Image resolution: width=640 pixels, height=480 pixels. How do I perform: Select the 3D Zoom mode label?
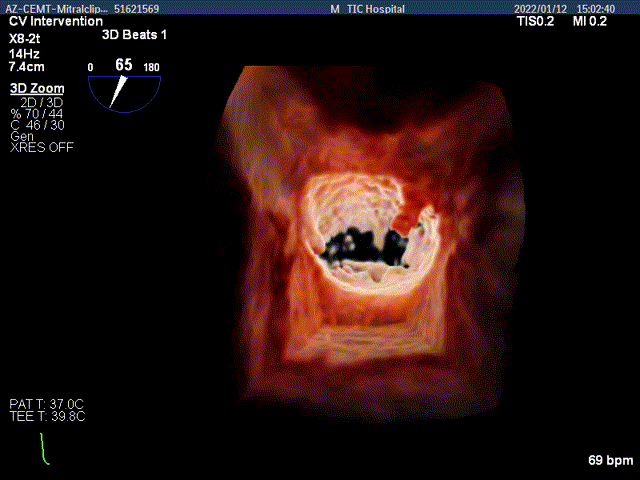pyautogui.click(x=37, y=88)
